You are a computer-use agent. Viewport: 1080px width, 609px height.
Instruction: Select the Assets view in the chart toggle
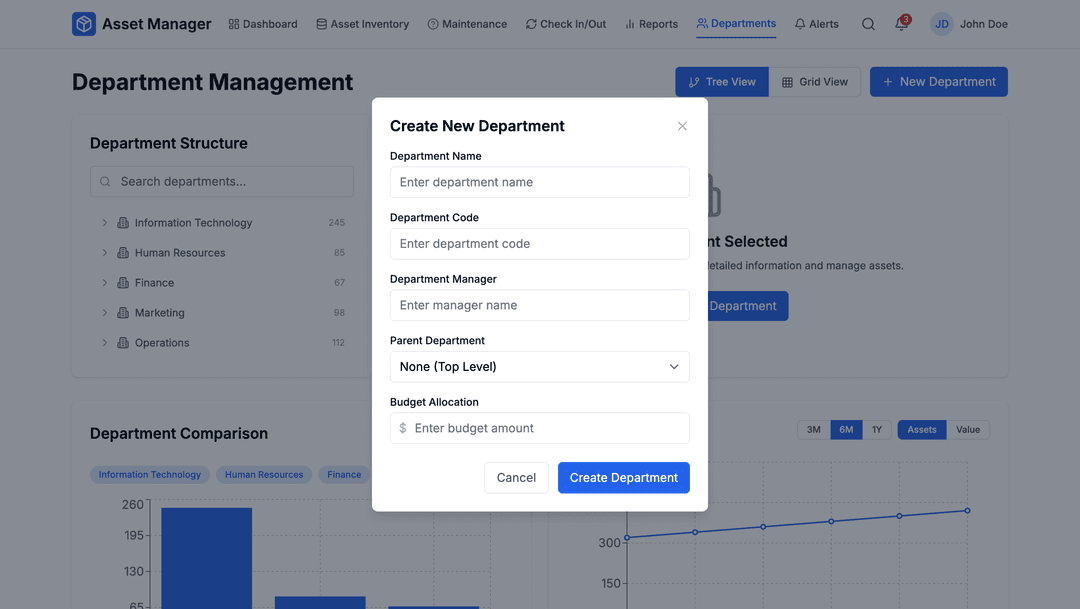pyautogui.click(x=921, y=429)
